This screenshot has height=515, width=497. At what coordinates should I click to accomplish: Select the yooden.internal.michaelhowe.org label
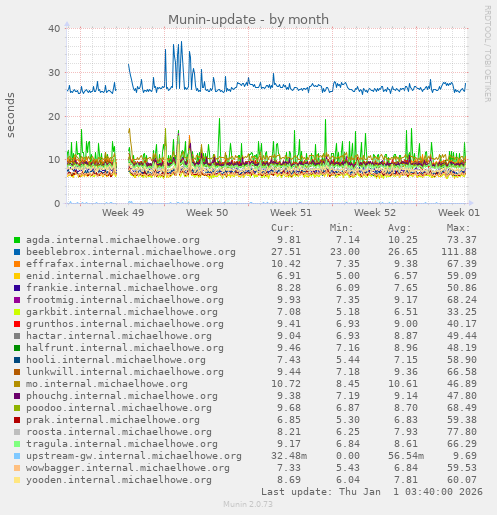pos(119,480)
